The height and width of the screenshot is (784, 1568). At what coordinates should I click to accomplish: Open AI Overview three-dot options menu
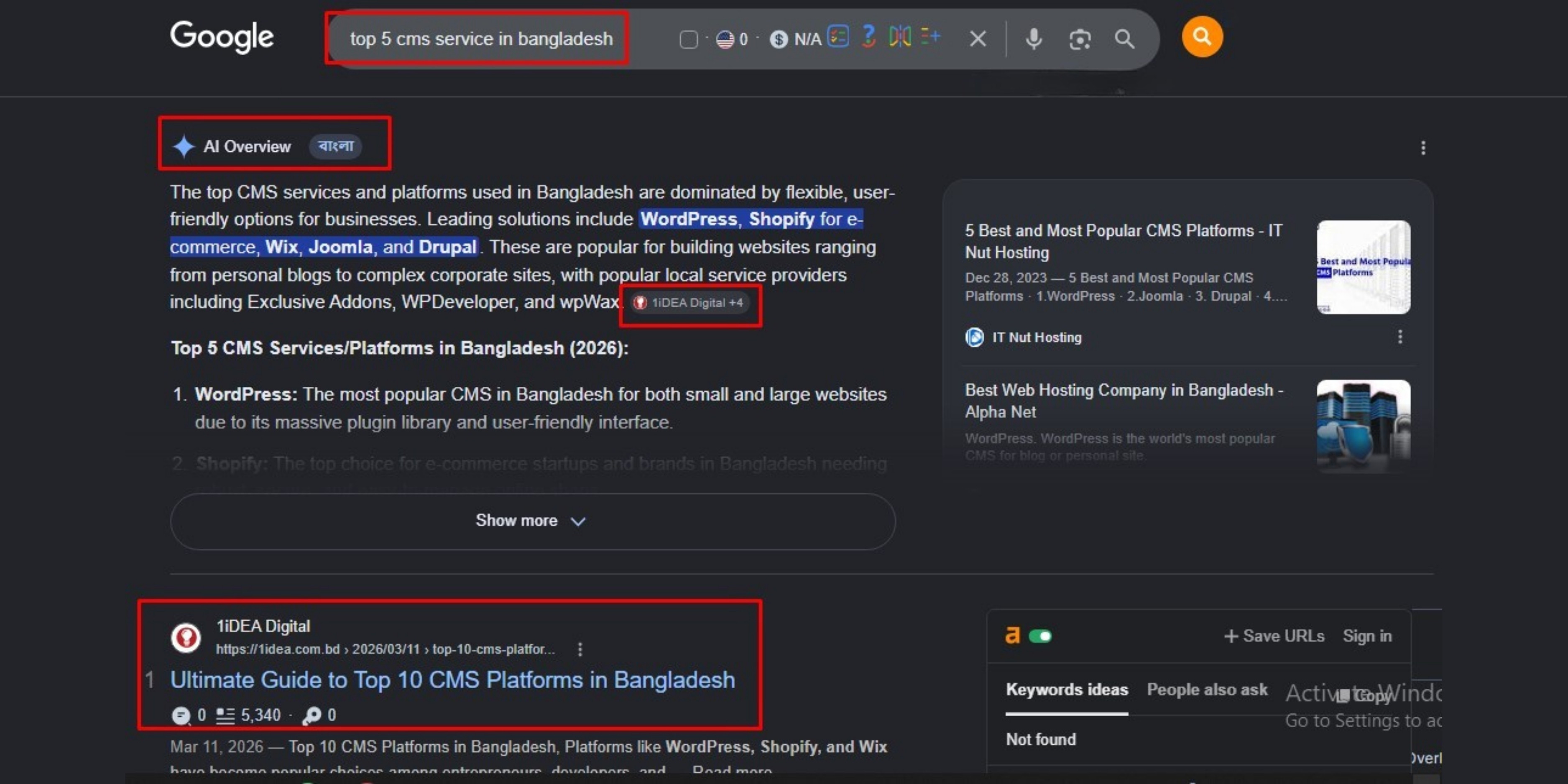tap(1423, 148)
